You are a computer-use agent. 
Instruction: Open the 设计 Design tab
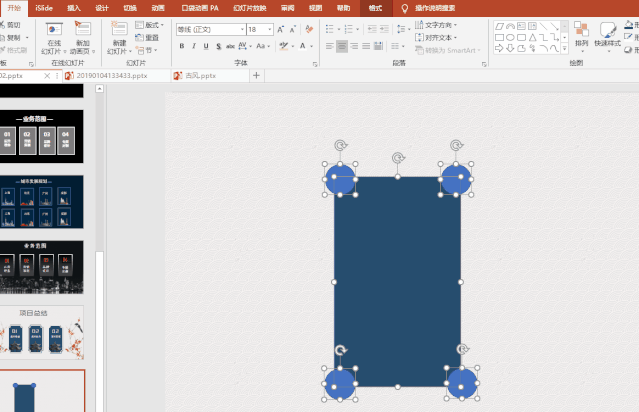click(x=102, y=8)
